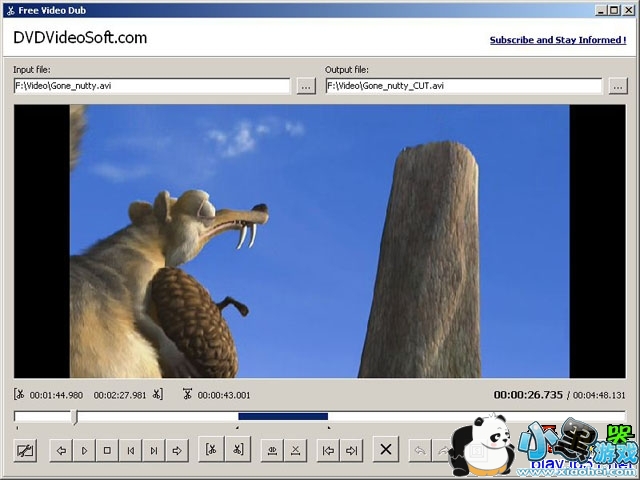Open the Subscribe and Stay Informed link
640x480 pixels.
(558, 40)
